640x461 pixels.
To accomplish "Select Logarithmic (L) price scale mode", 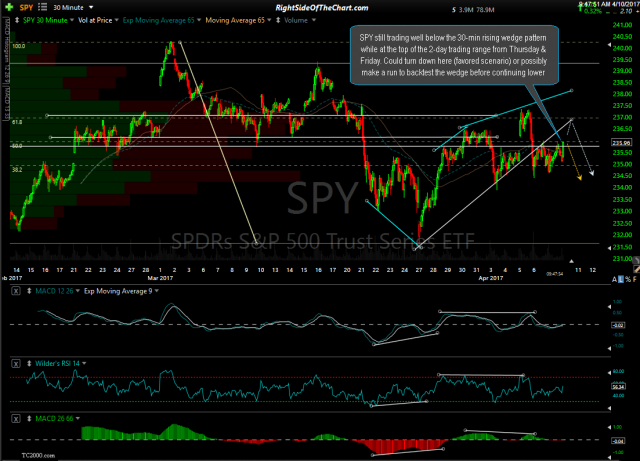I will 621,280.
